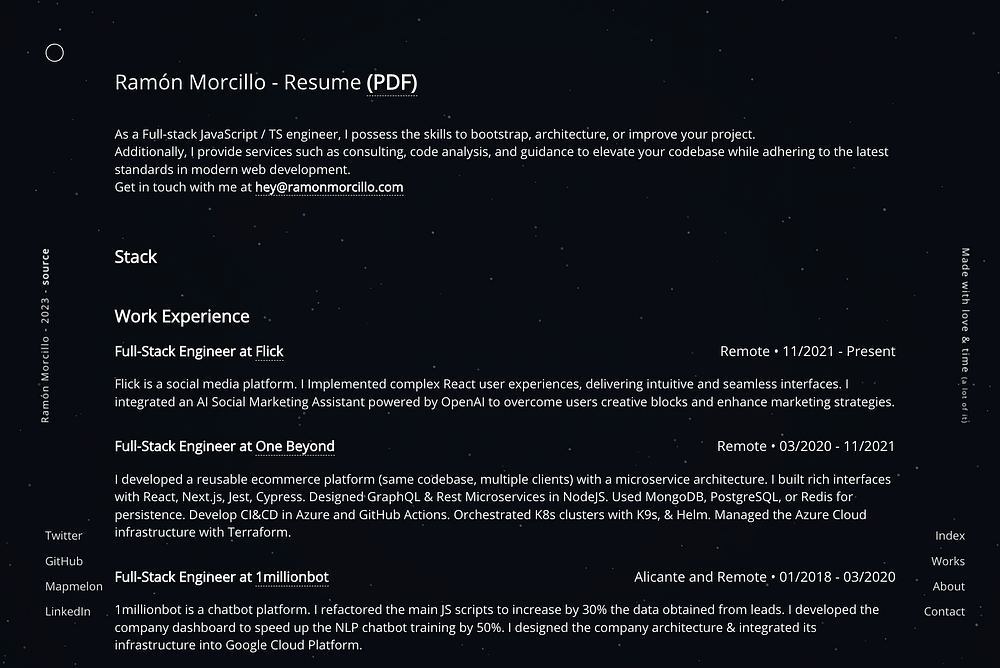Click the vertical 'source' link
The width and height of the screenshot is (1000, 668).
[x=45, y=267]
